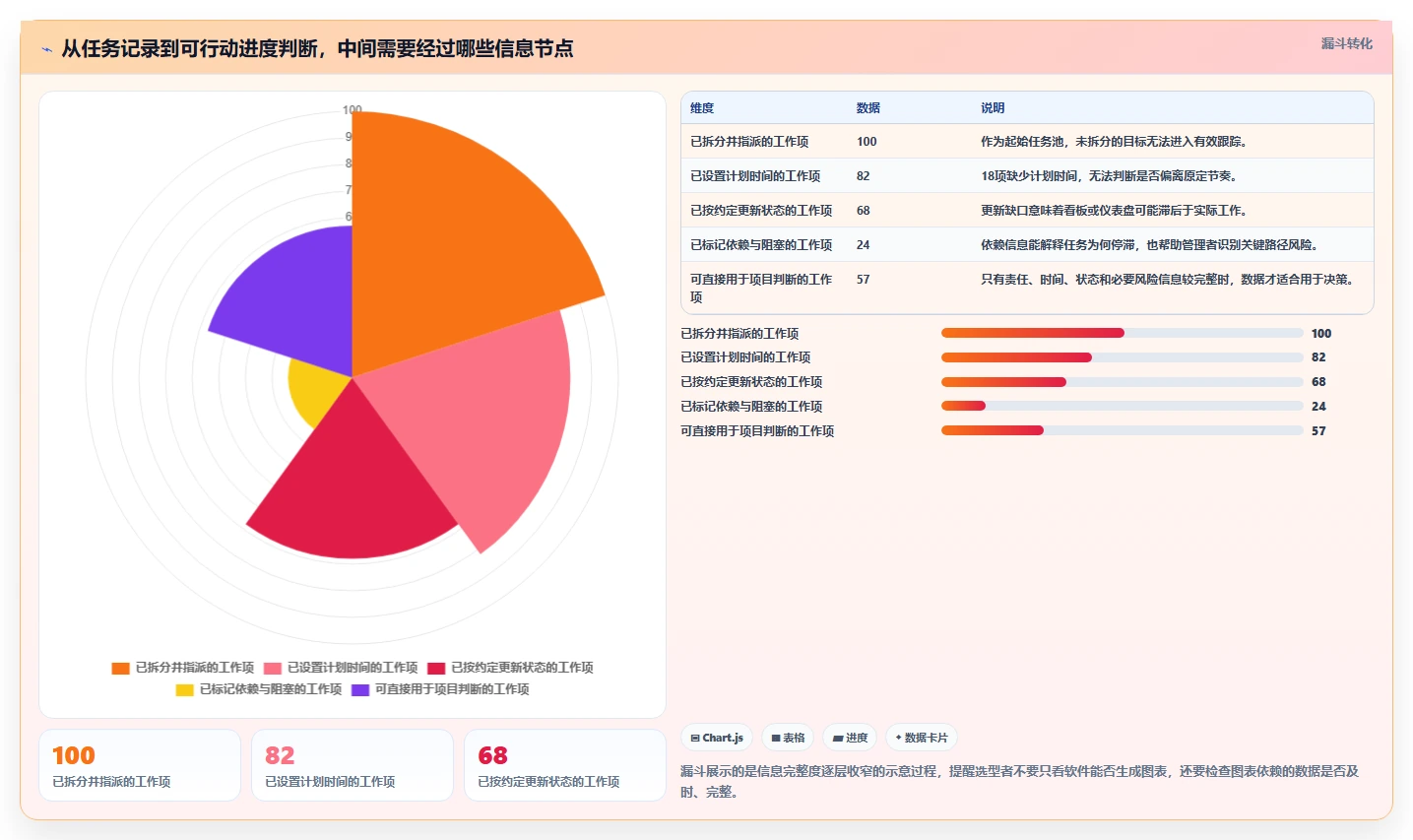Screen dimensions: 1413x840
Task: Click progress bar for 已设置计划时间的工作项
Action: (1123, 357)
